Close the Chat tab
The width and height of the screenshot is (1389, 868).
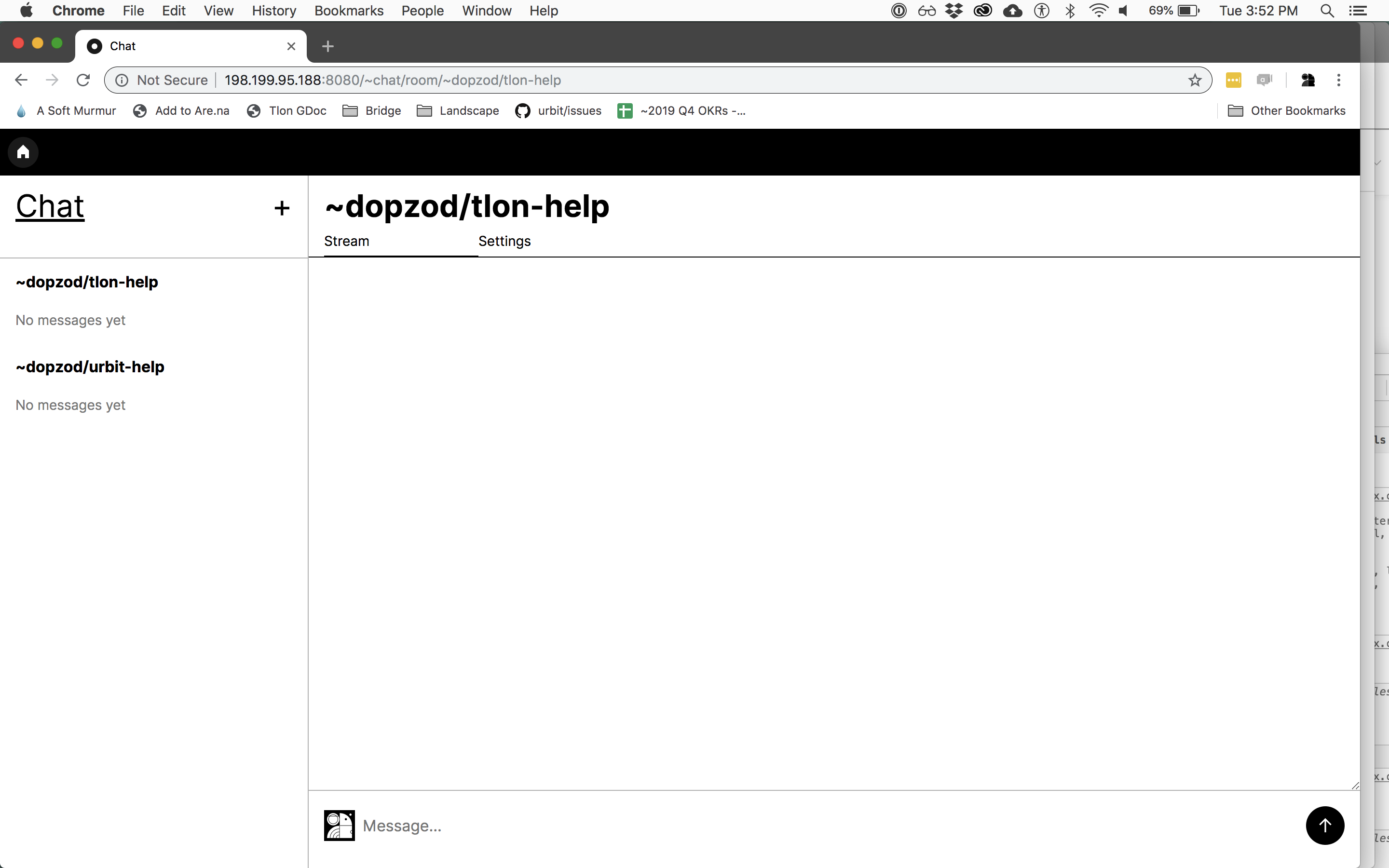tap(291, 46)
